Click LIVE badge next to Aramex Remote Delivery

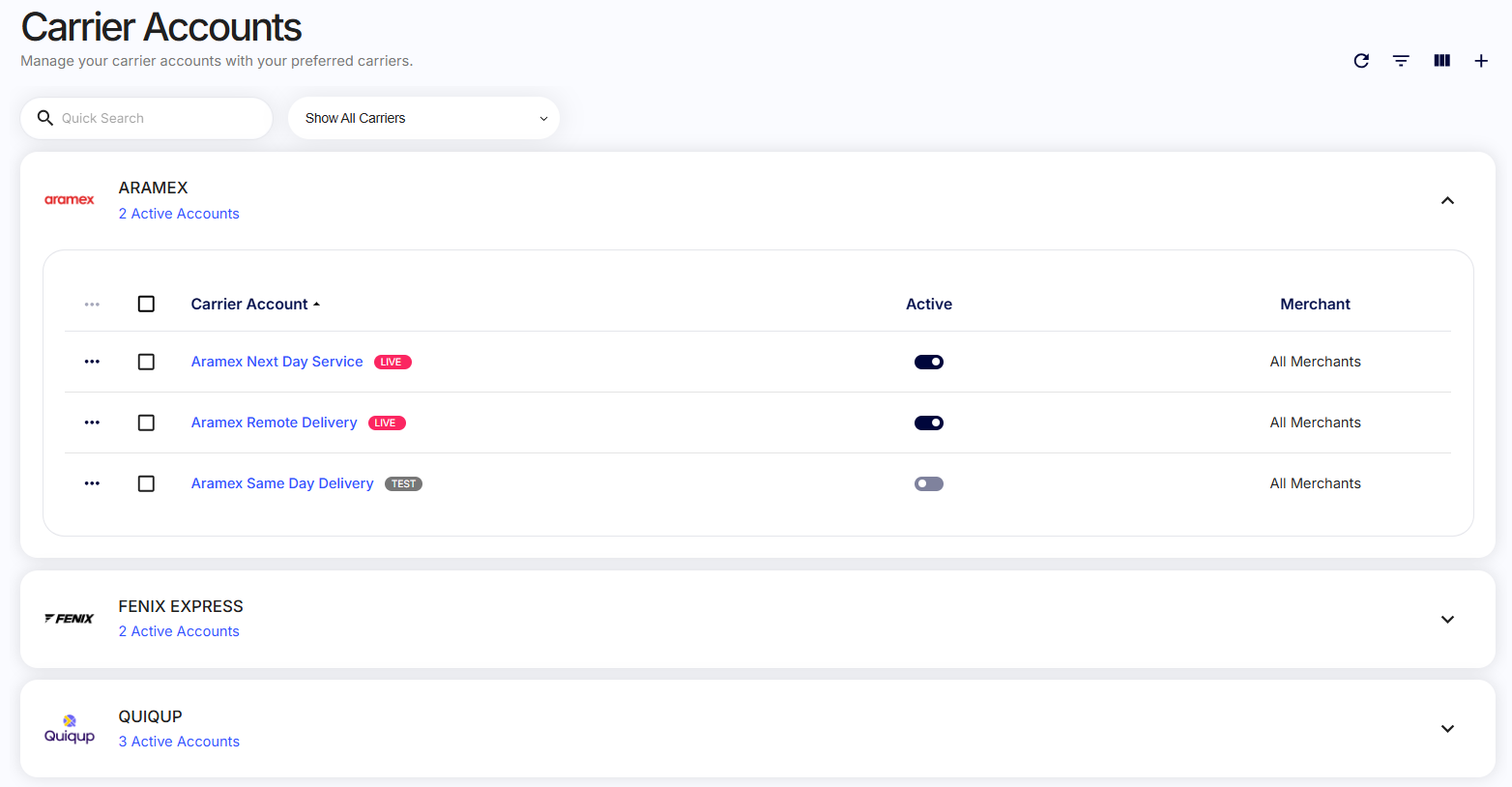point(387,423)
